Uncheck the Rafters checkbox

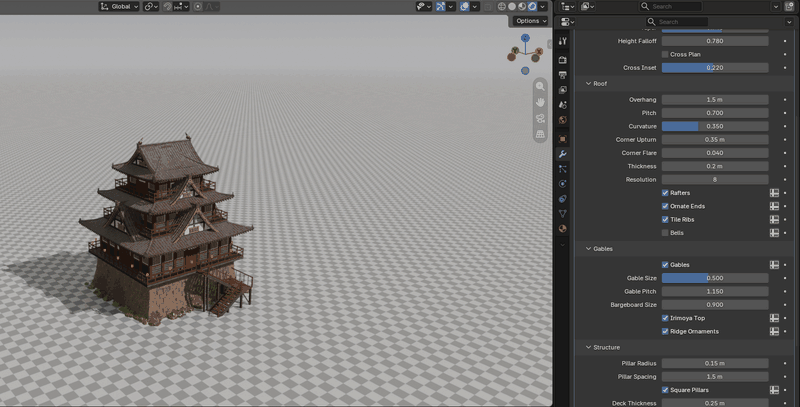665,193
